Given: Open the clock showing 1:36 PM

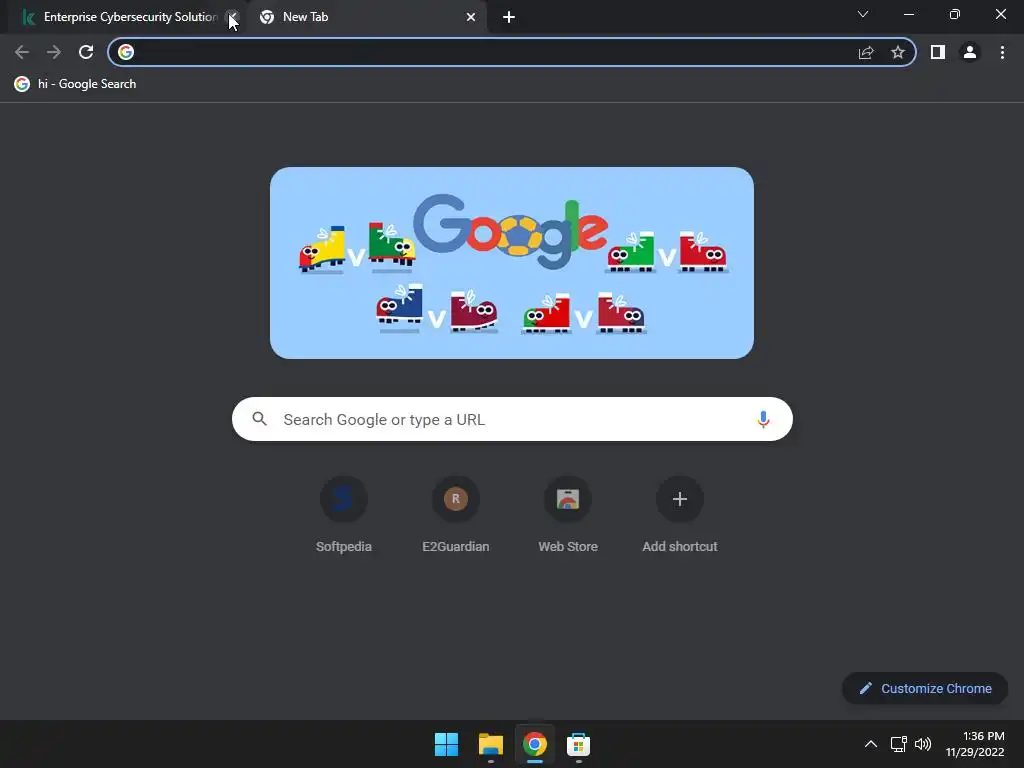Looking at the screenshot, I should pos(975,744).
